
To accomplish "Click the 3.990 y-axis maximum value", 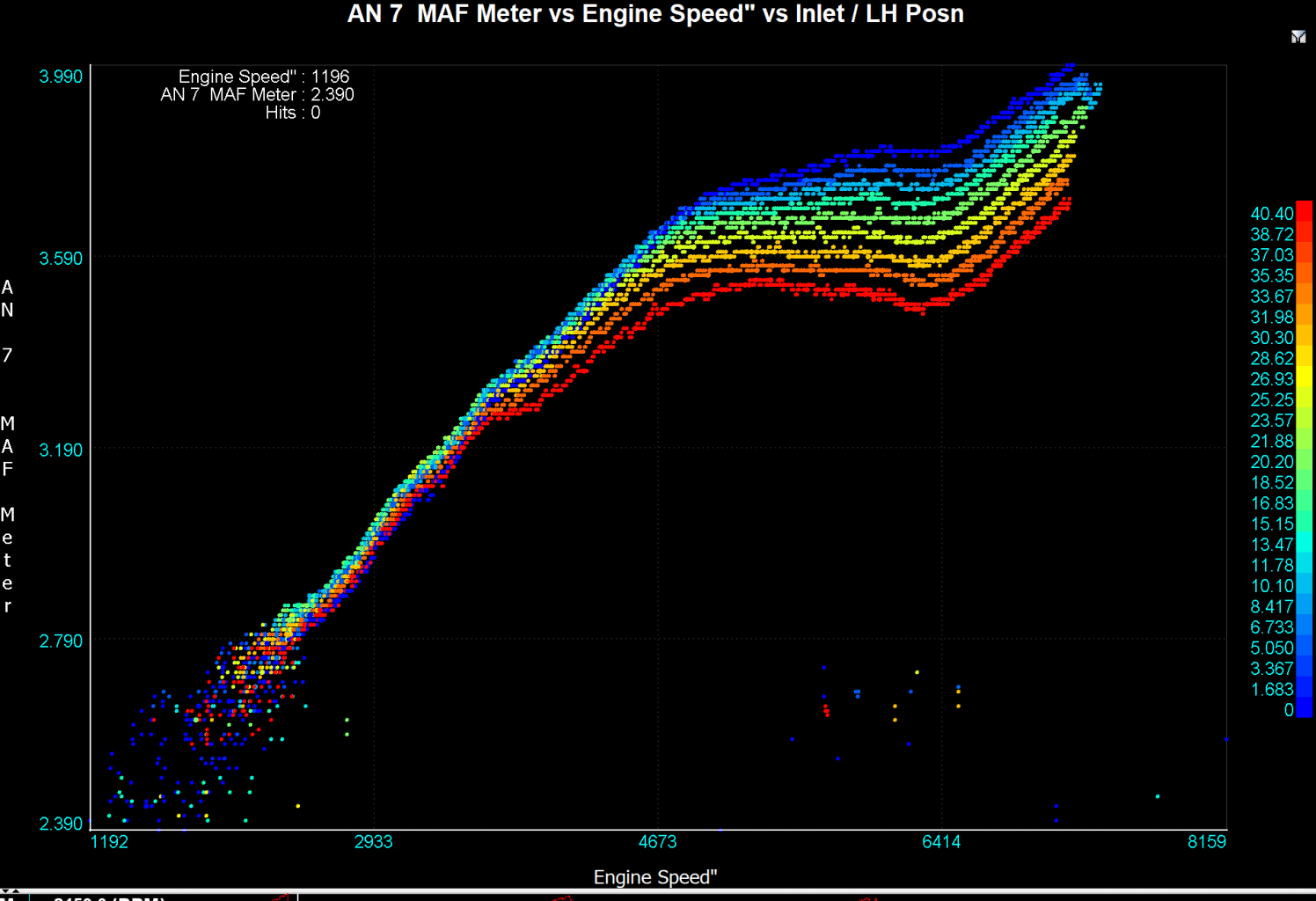I will 61,77.
